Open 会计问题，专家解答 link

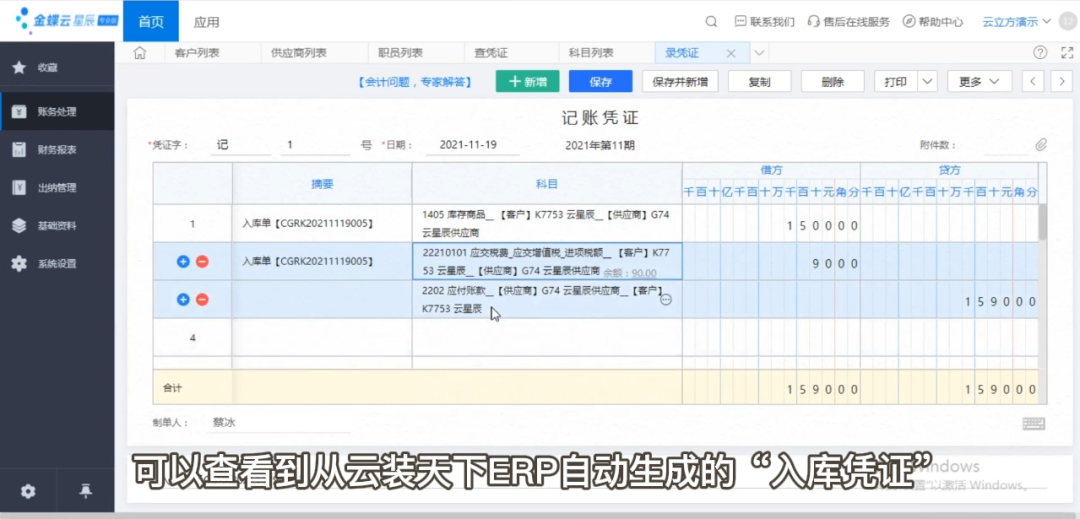tap(415, 82)
